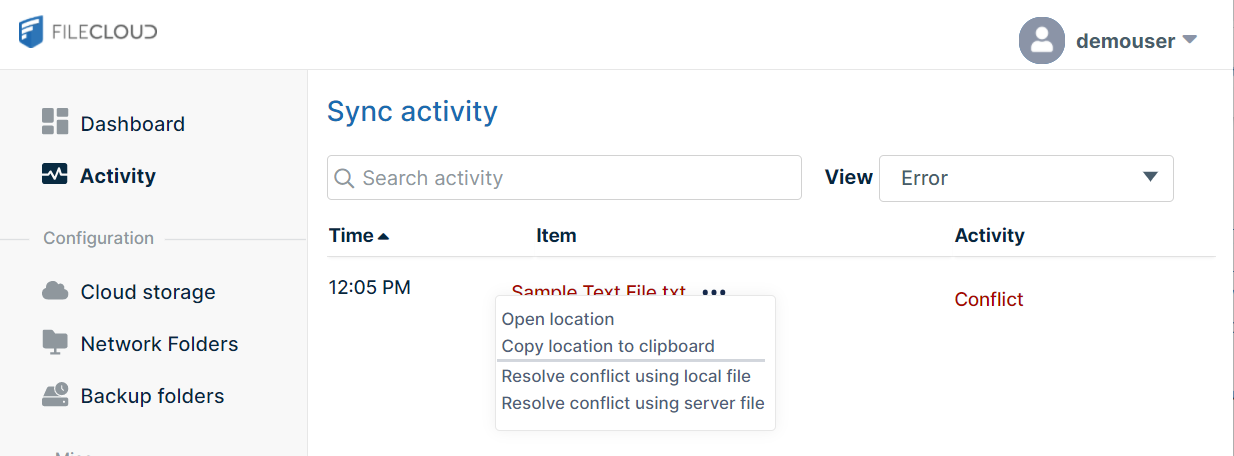Viewport: 1234px width, 456px height.
Task: Toggle the Time column sort arrow
Action: click(383, 237)
